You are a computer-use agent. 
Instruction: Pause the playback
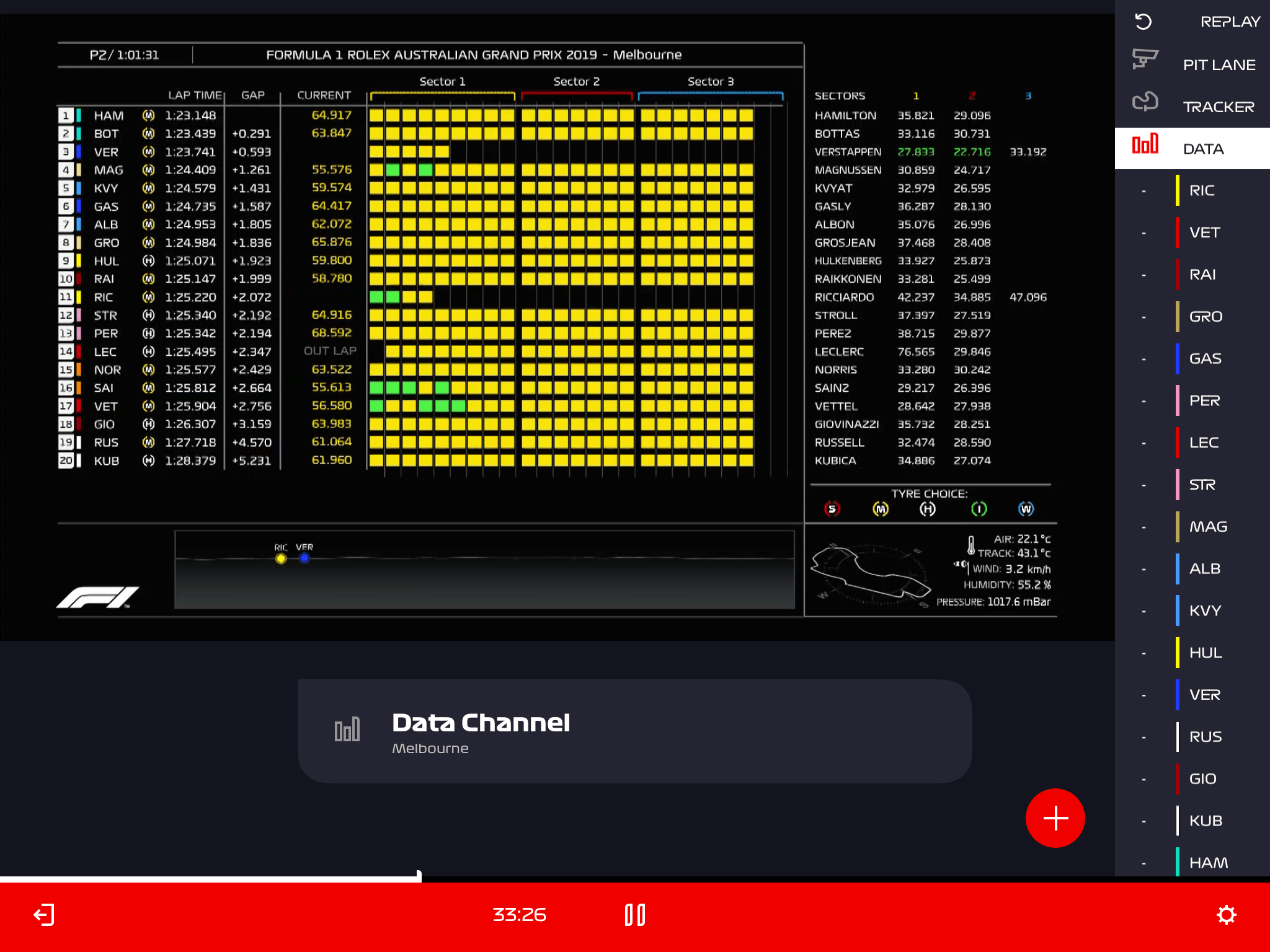point(635,915)
